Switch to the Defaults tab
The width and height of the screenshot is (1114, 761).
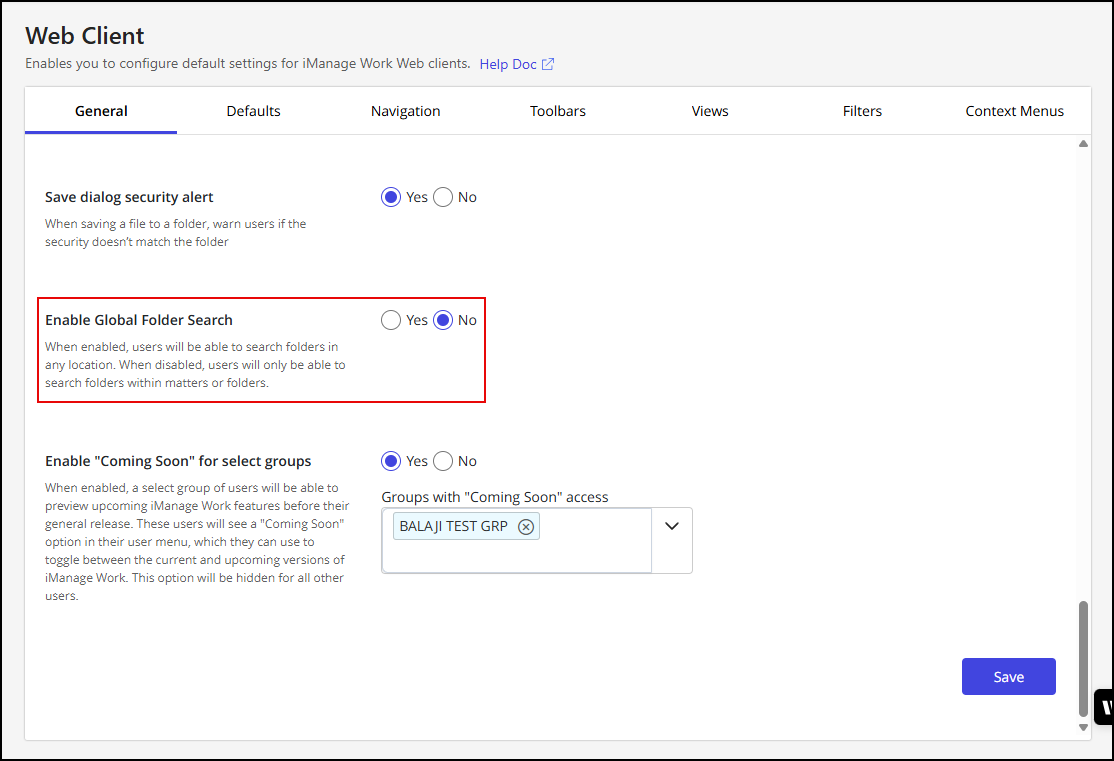(x=253, y=111)
